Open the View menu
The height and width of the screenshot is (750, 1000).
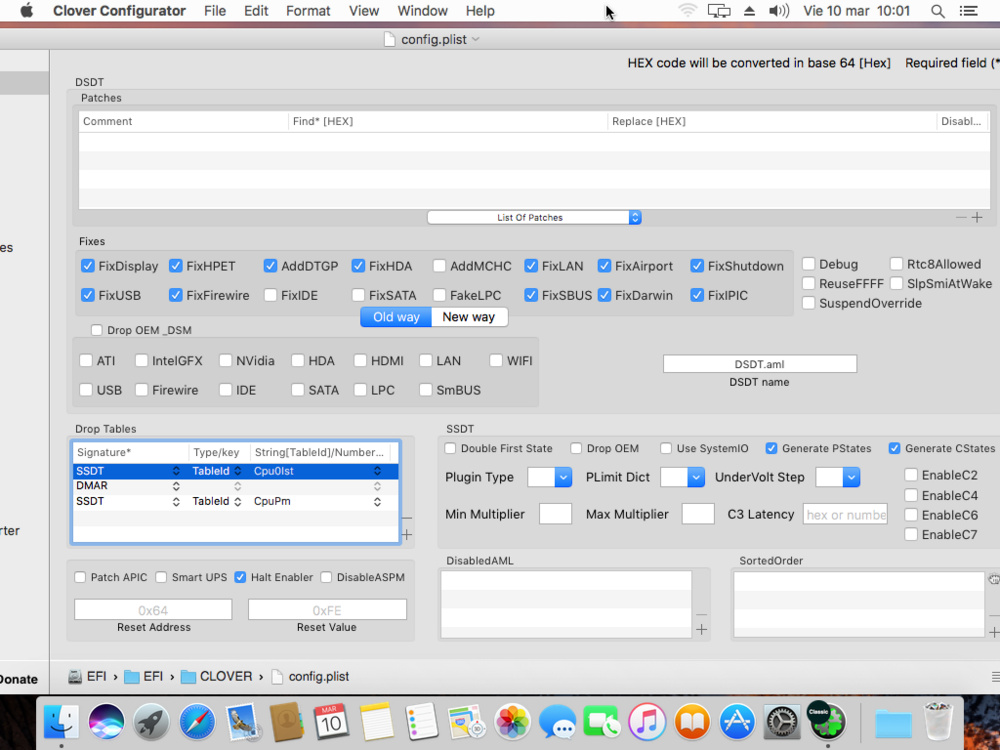pos(364,11)
